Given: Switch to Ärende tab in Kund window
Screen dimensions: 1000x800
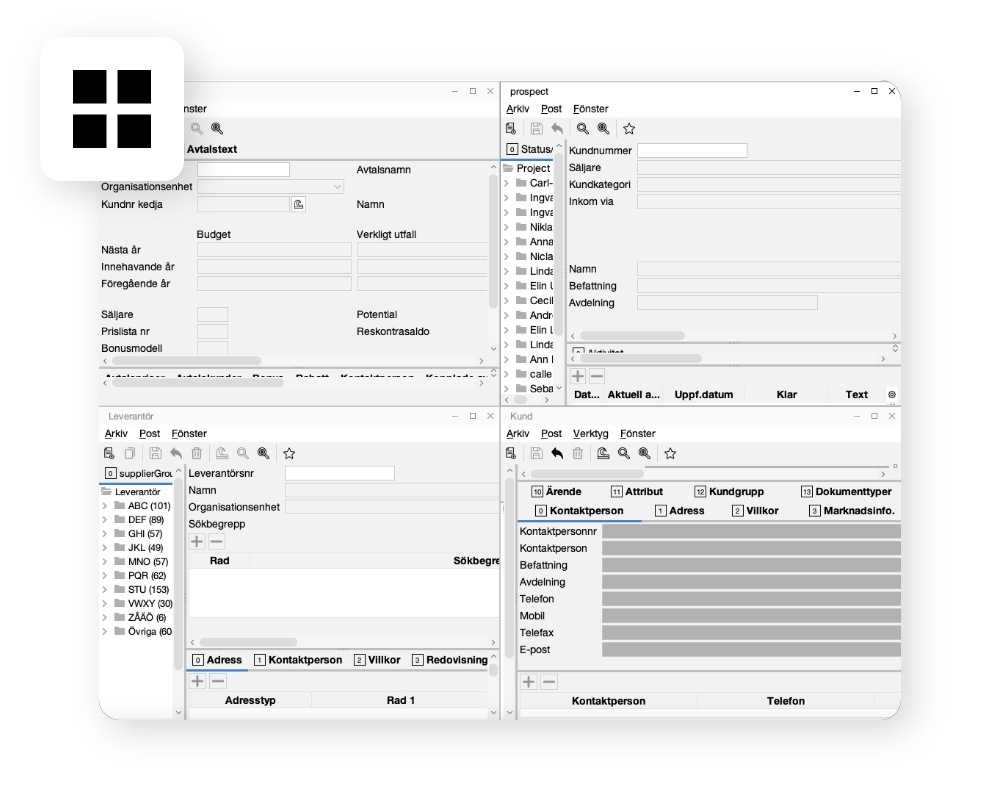Looking at the screenshot, I should point(556,492).
